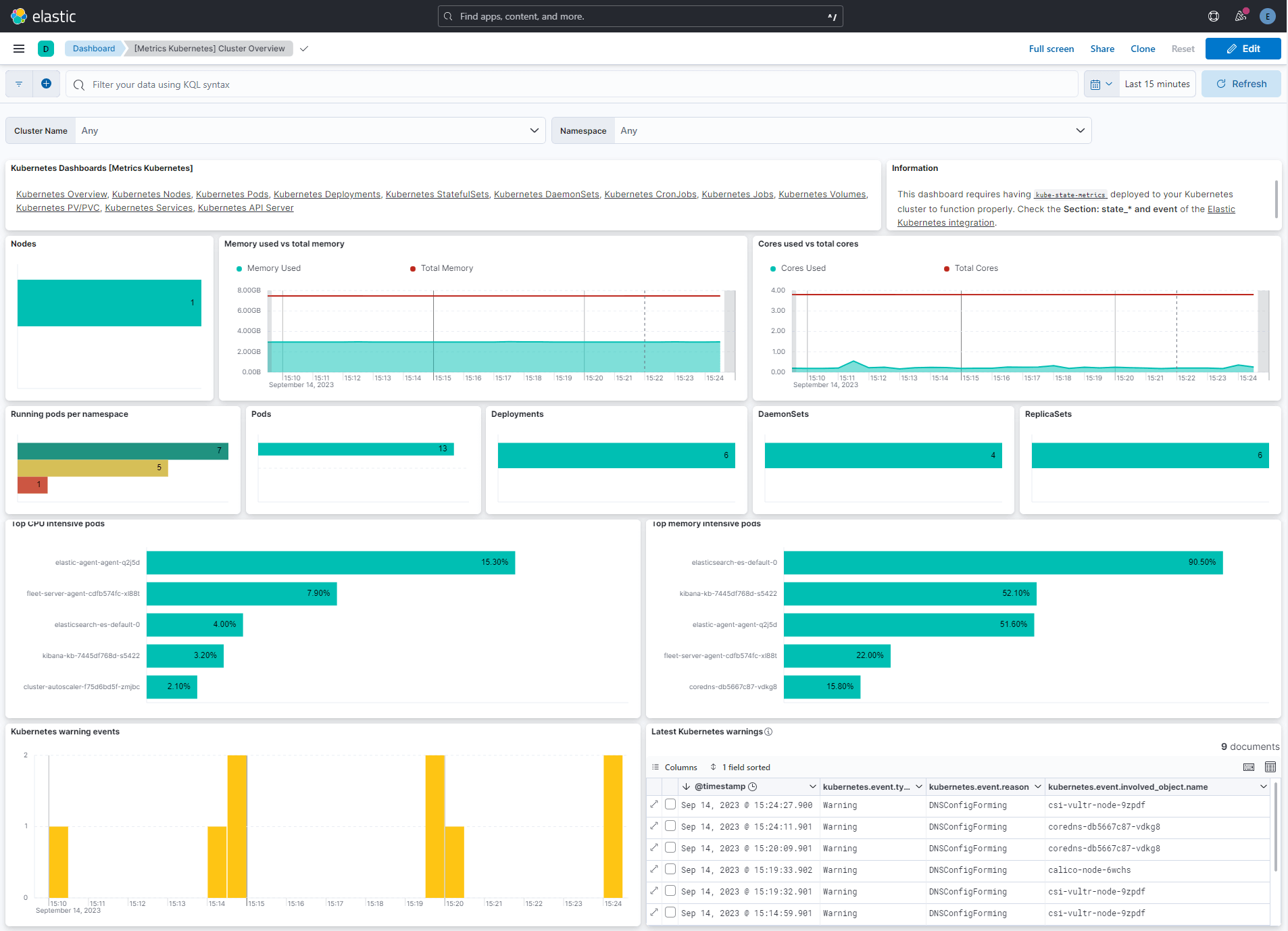The height and width of the screenshot is (931, 1288).
Task: Click the global search field
Action: tap(640, 16)
